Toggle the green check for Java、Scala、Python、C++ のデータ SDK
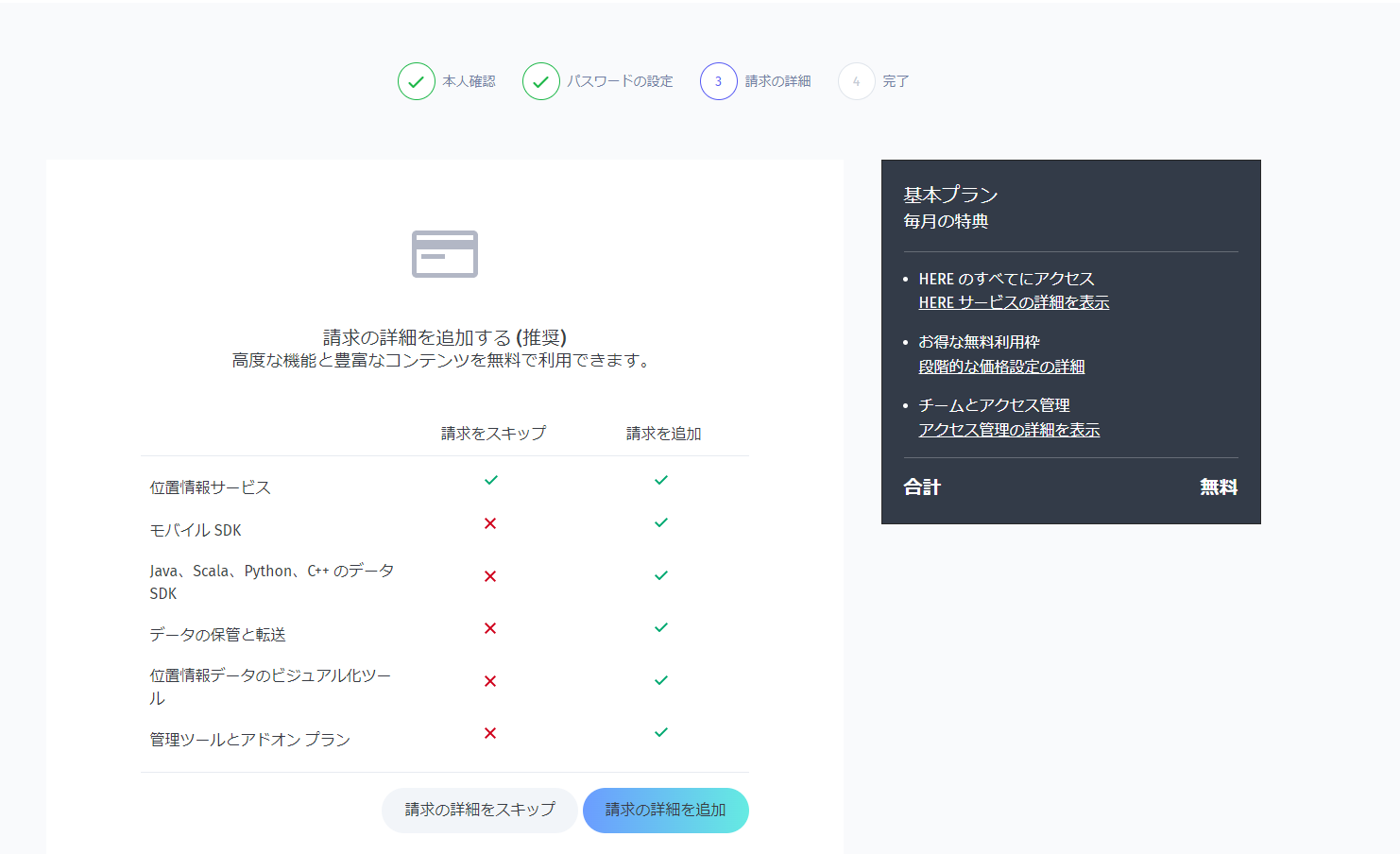Viewport: 1400px width, 854px height. tap(661, 574)
